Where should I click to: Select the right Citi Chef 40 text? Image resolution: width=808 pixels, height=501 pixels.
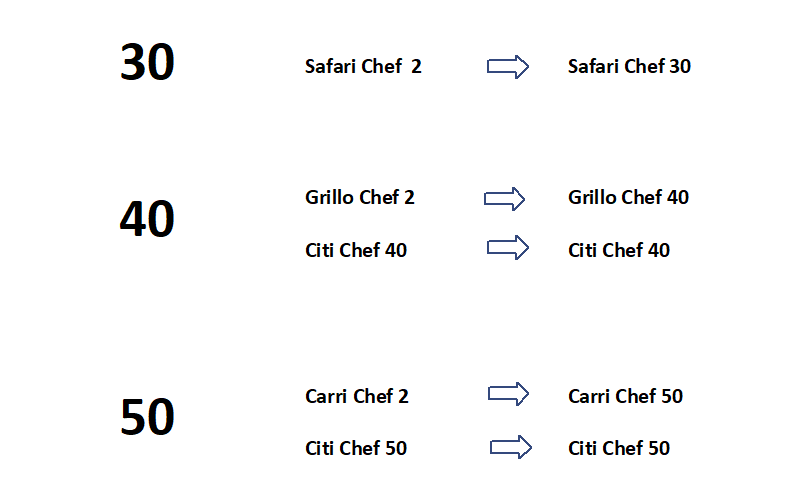point(619,250)
